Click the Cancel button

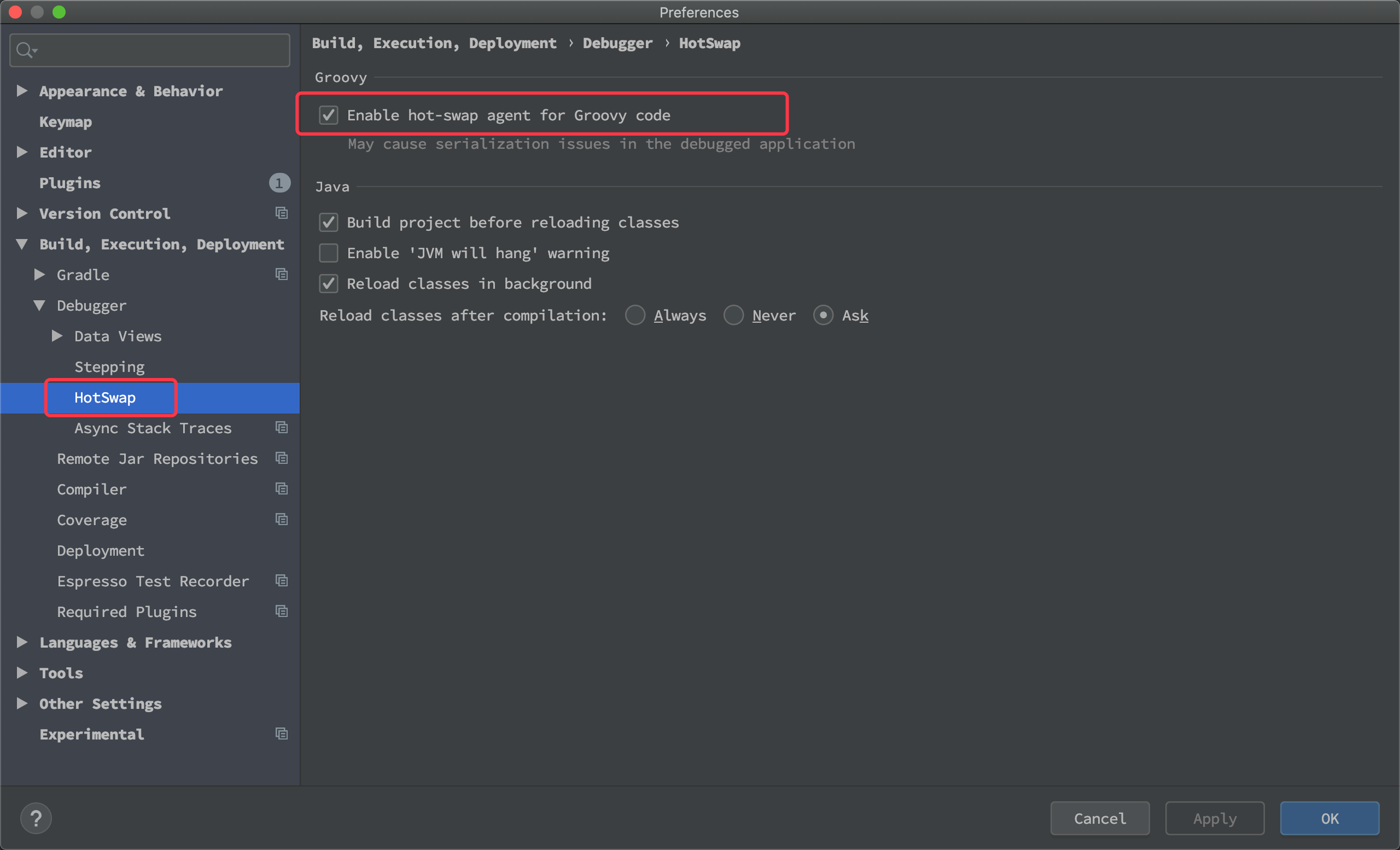[x=1099, y=818]
